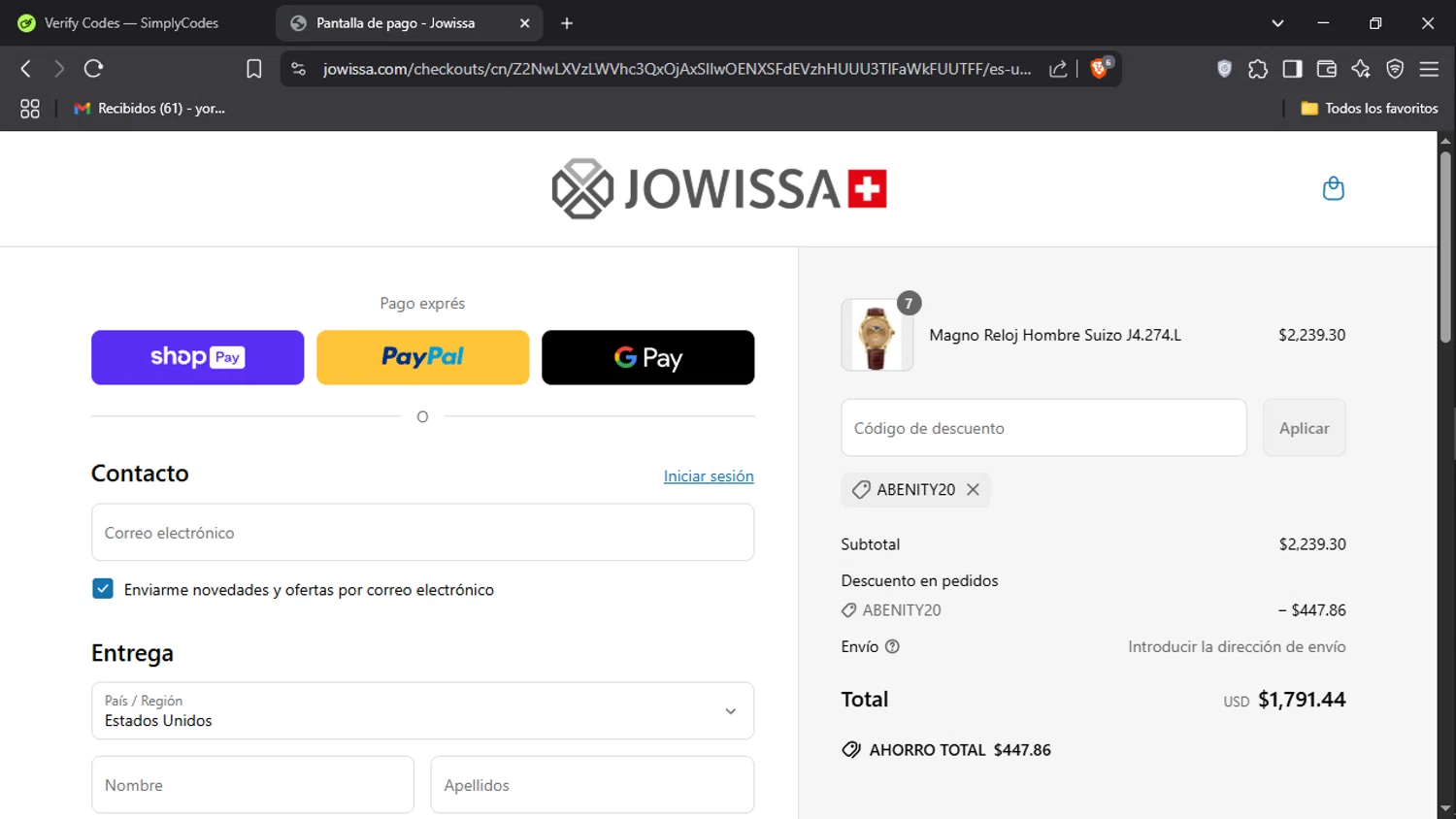Open the extensions puzzle icon
This screenshot has height=819, width=1456.
1258,69
